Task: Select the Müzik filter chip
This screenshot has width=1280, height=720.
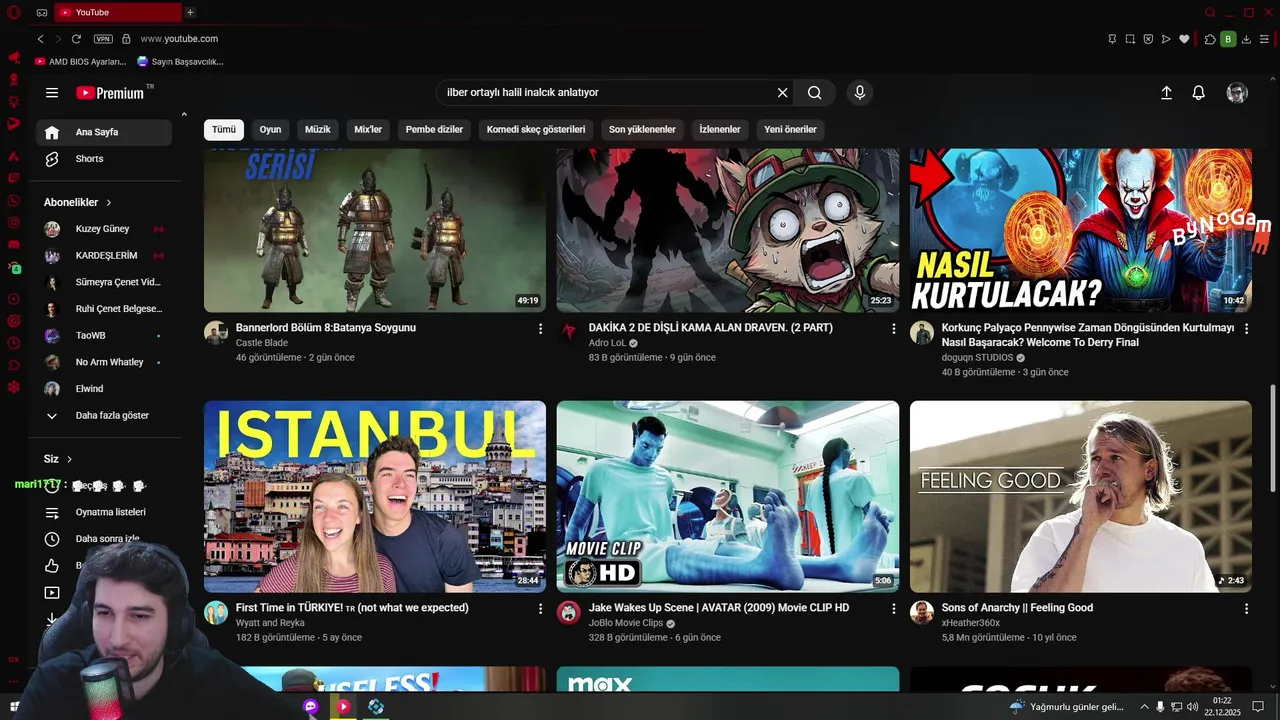Action: tap(317, 129)
